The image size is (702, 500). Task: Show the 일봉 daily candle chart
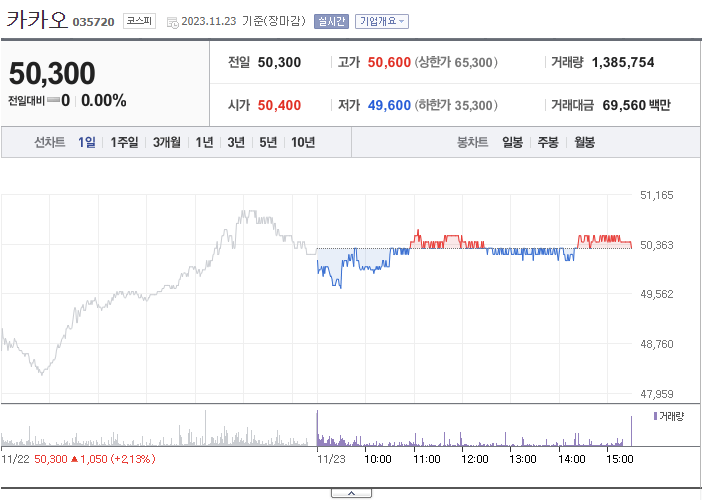[512, 142]
